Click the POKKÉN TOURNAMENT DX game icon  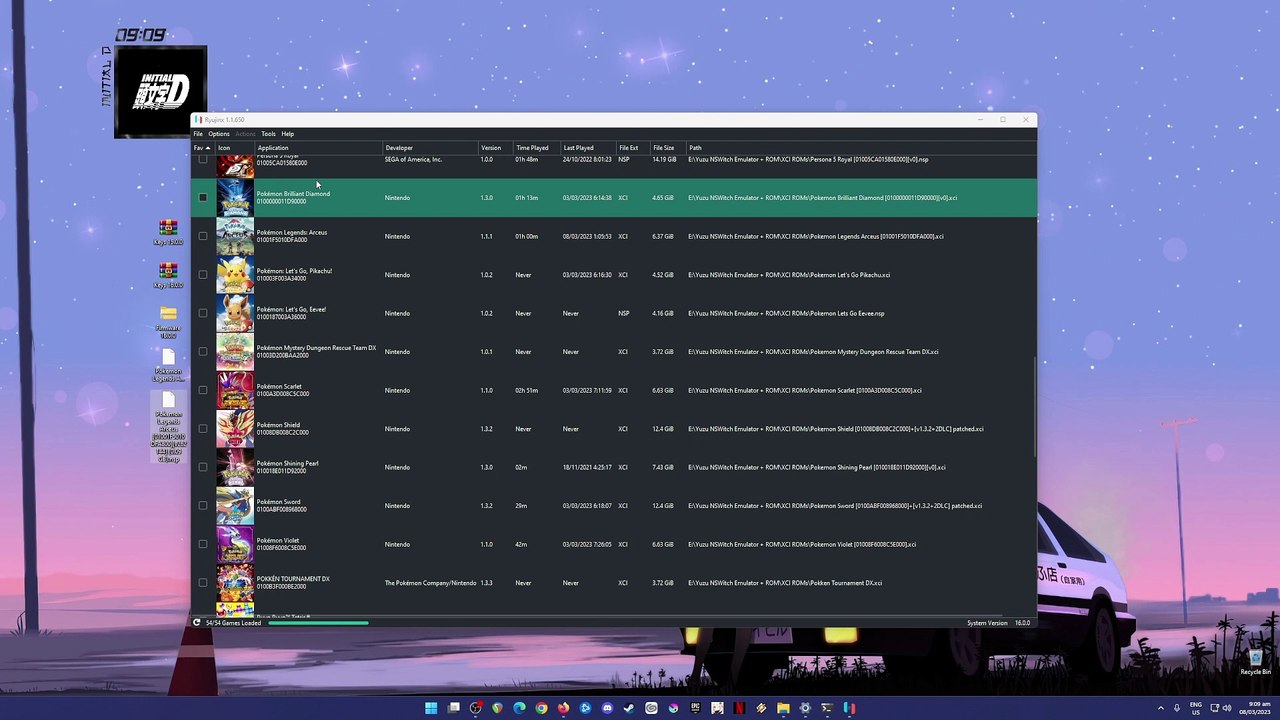(x=235, y=583)
